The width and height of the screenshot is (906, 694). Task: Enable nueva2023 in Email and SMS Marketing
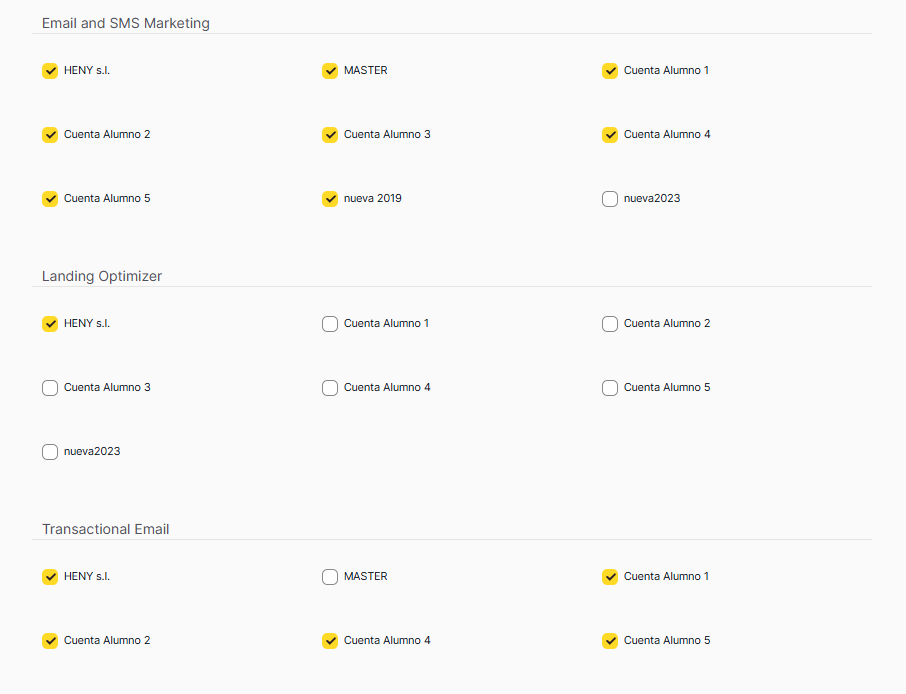(610, 199)
